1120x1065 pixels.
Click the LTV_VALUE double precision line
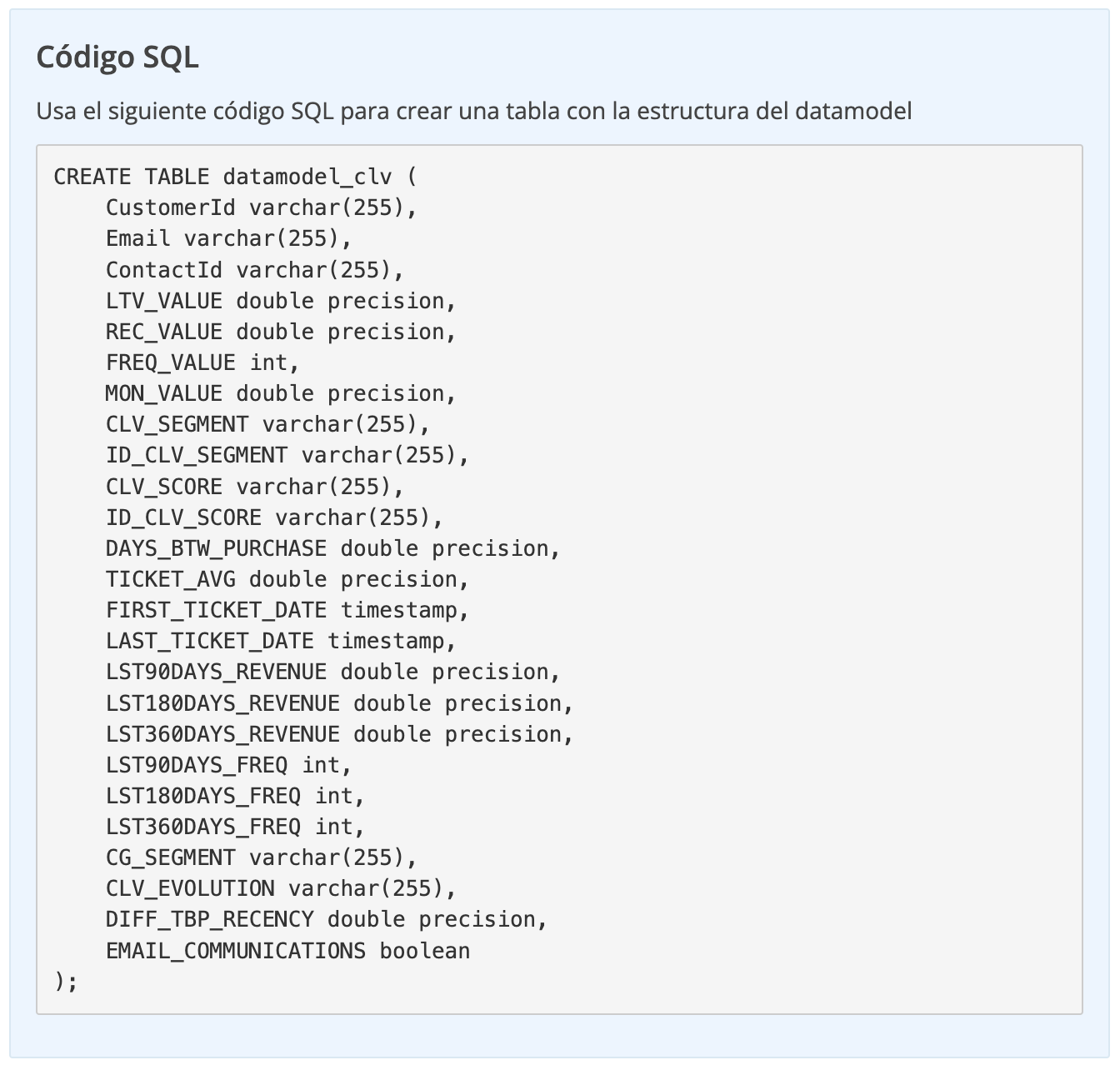pyautogui.click(x=281, y=301)
